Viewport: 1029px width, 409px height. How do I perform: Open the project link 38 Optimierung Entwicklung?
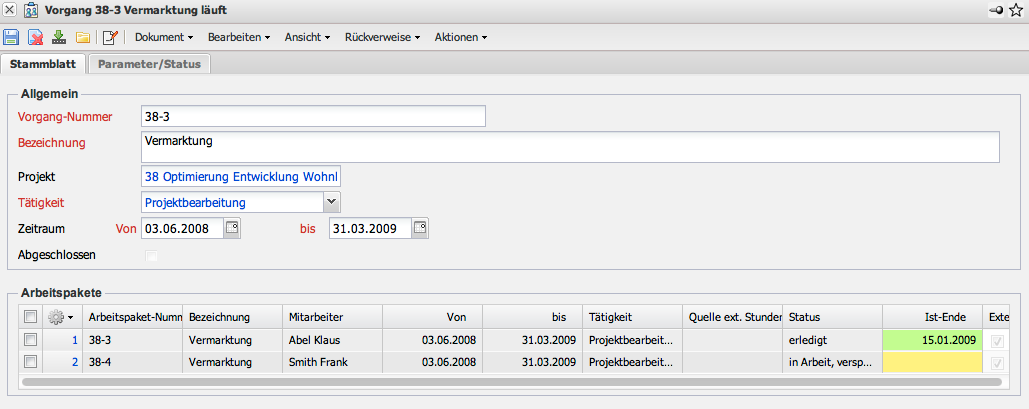241,177
